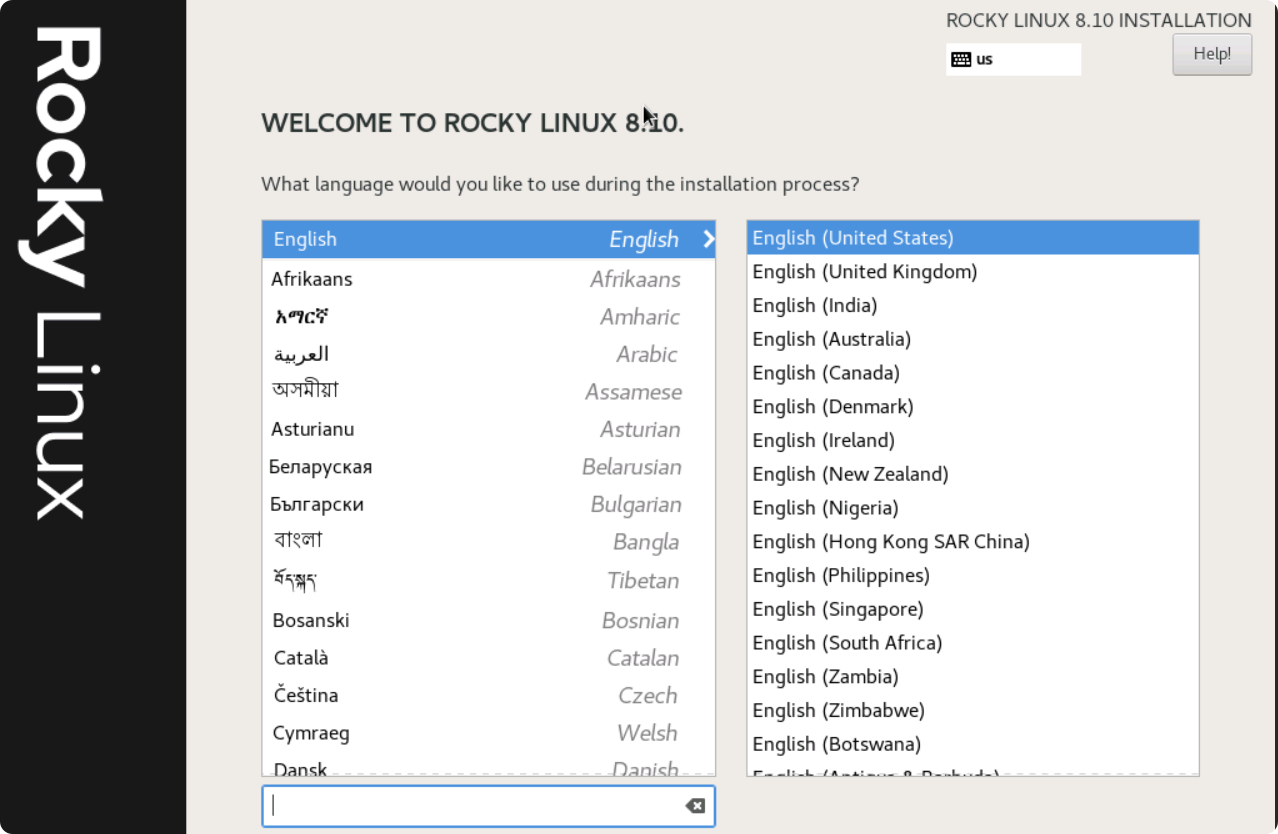Select English (Ireland) locale
Viewport: 1278px width, 834px height.
pos(973,440)
